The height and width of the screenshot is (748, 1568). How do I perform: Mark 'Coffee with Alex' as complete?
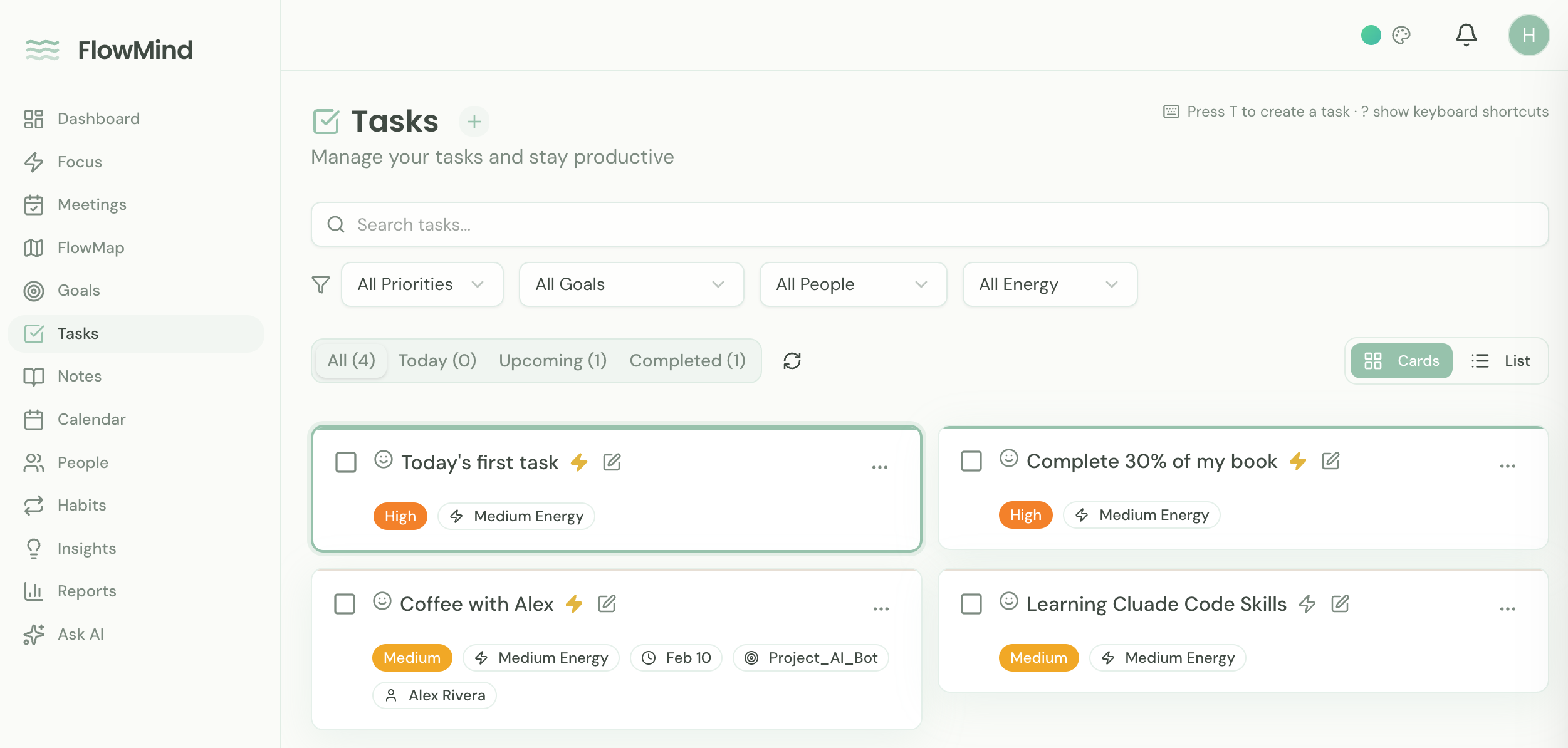coord(345,604)
